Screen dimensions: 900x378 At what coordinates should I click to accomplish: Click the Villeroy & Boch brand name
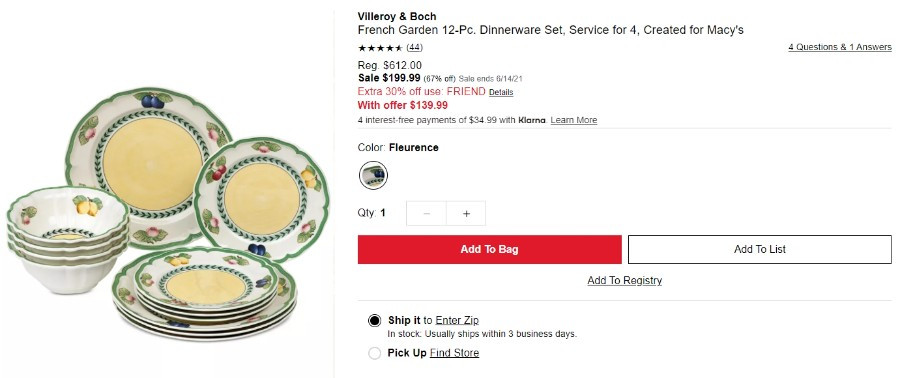(x=397, y=16)
